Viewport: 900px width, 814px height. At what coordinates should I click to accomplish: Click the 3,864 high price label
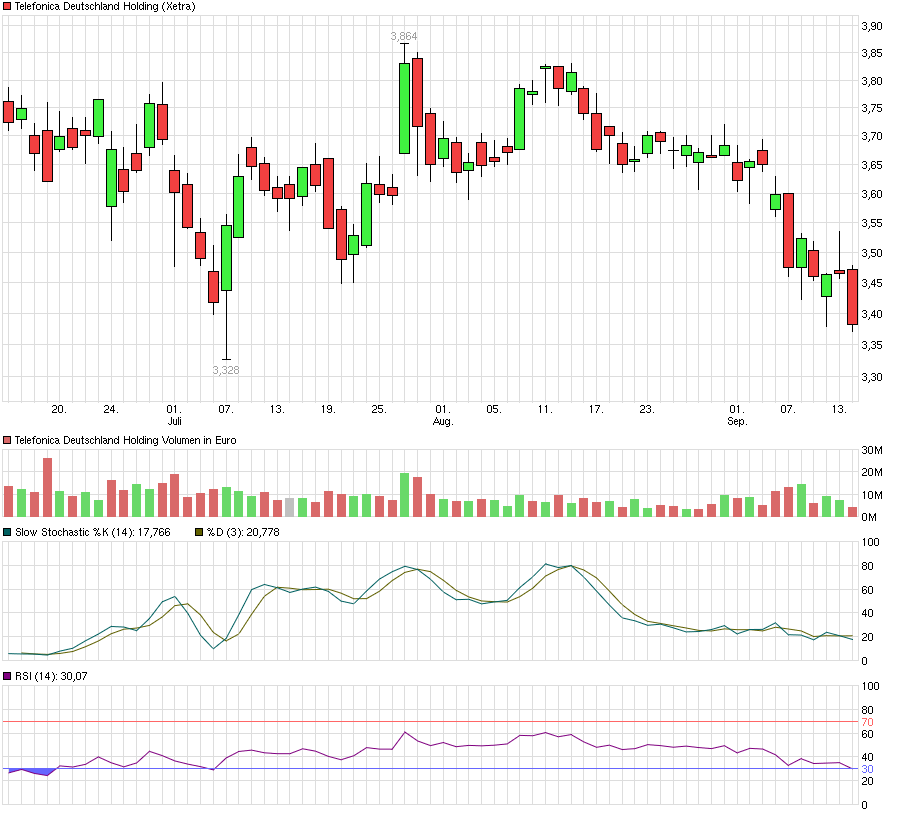(x=404, y=35)
